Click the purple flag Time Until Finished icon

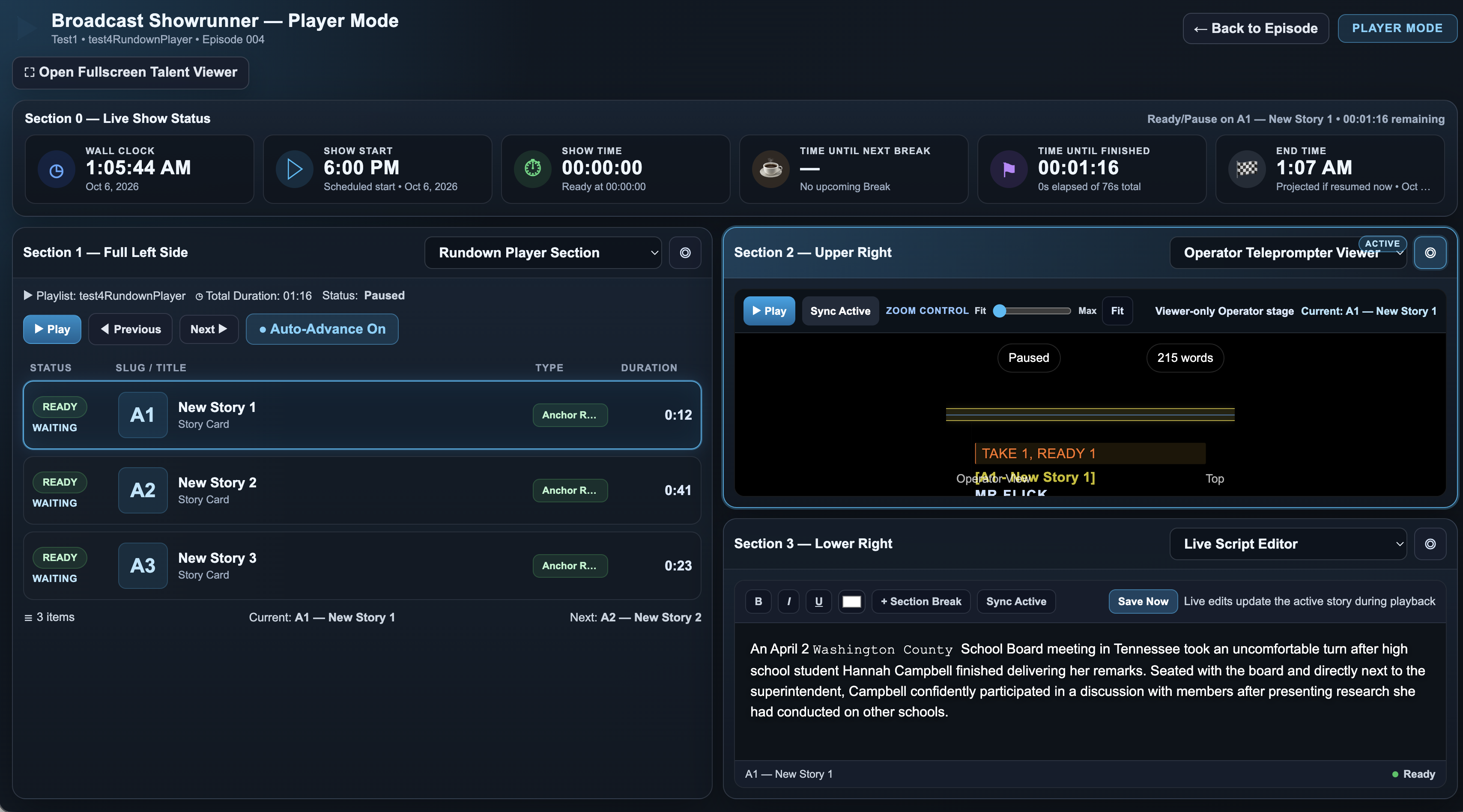(1009, 169)
